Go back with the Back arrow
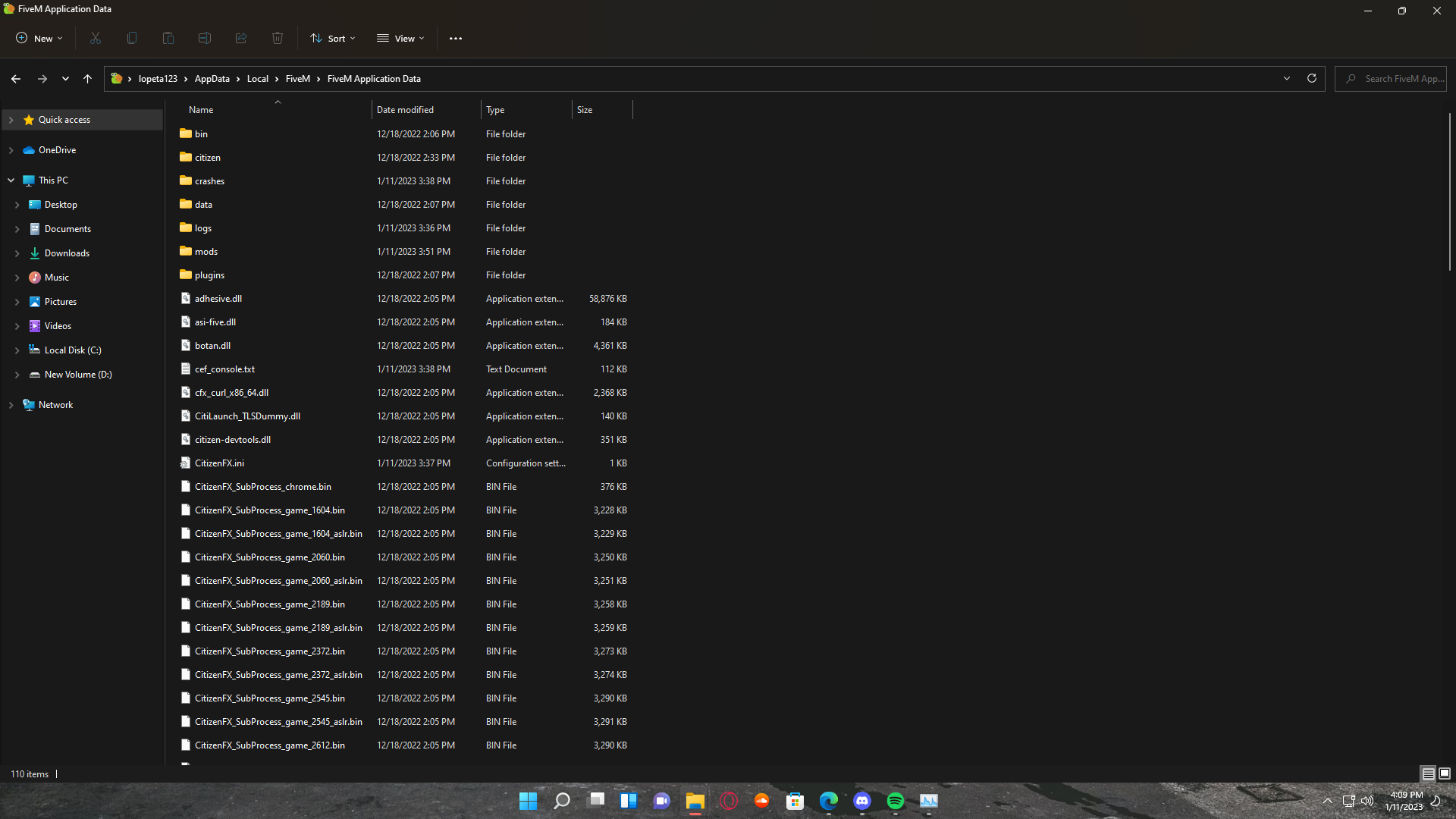 (x=16, y=79)
